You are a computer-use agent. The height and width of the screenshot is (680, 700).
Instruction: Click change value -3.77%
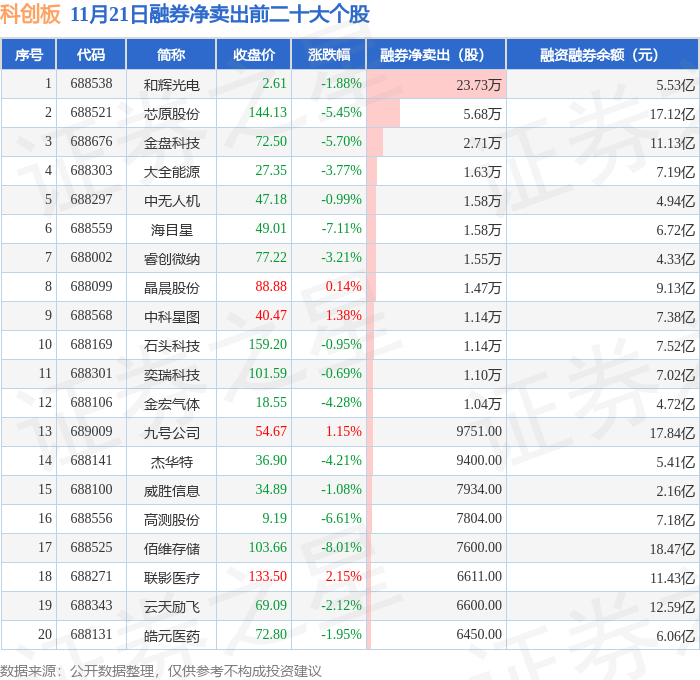[341, 171]
